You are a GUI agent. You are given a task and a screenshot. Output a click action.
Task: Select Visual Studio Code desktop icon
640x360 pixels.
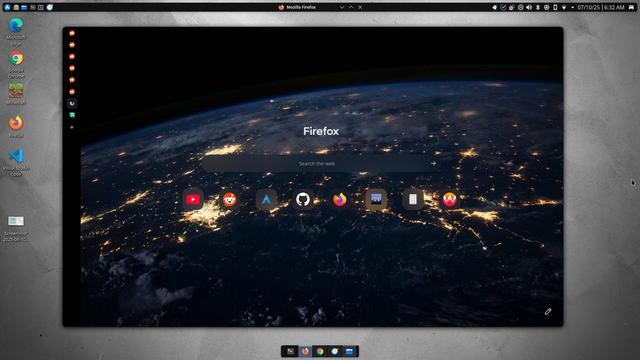coord(16,162)
